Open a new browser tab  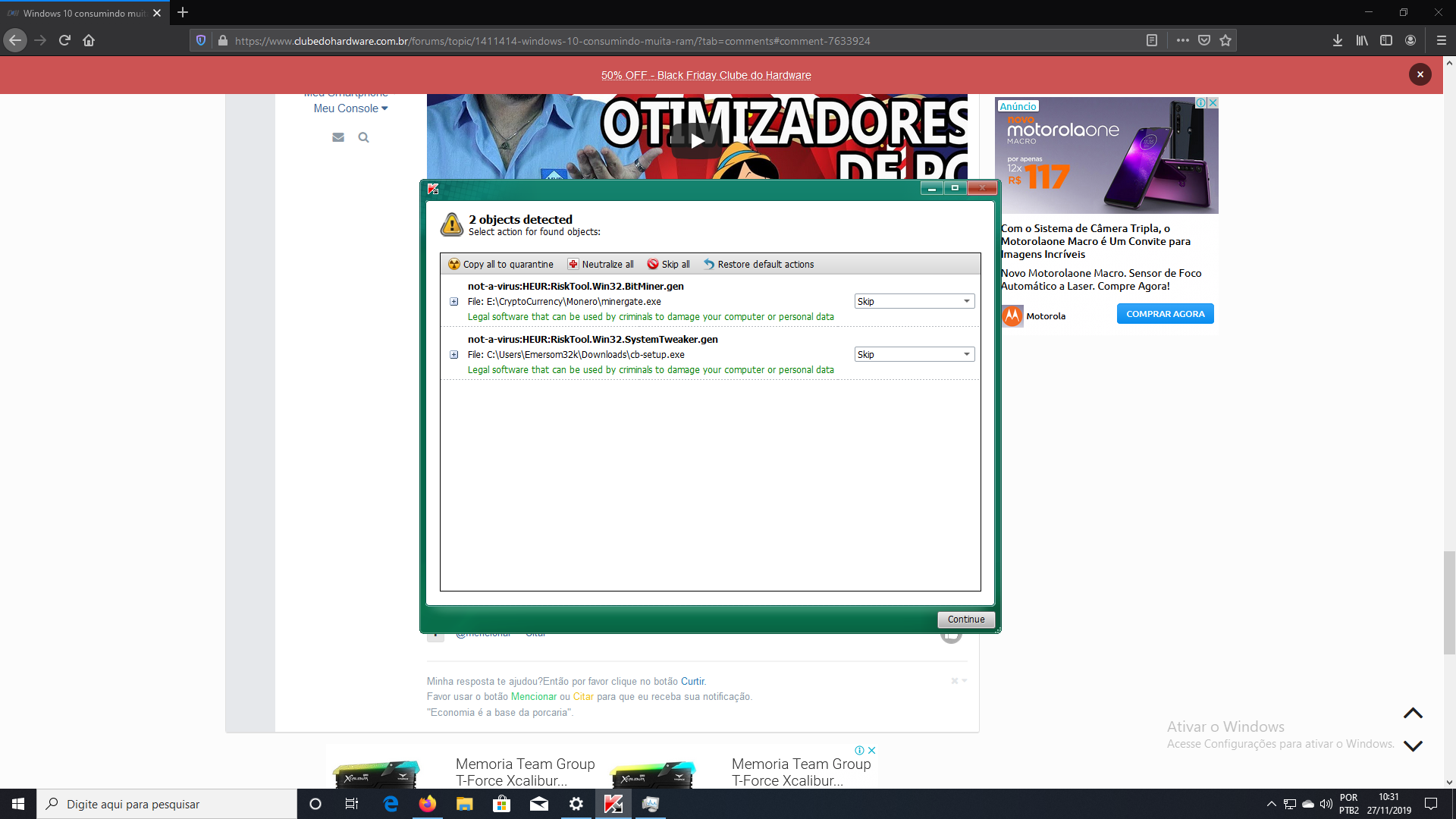[183, 13]
